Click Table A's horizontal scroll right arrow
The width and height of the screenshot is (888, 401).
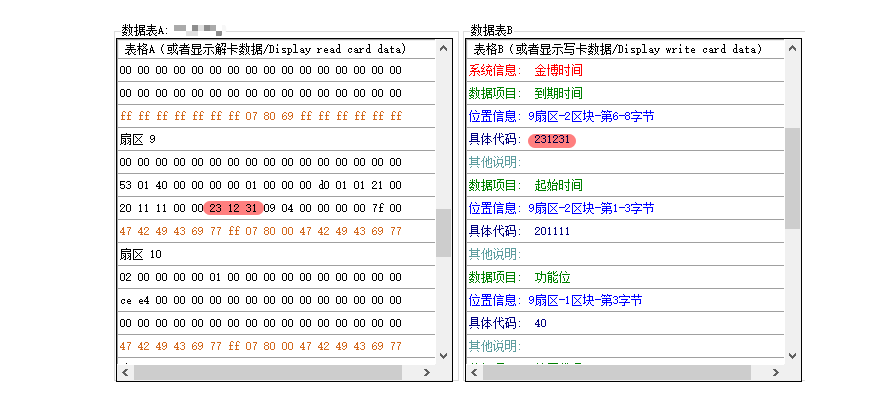pos(428,372)
